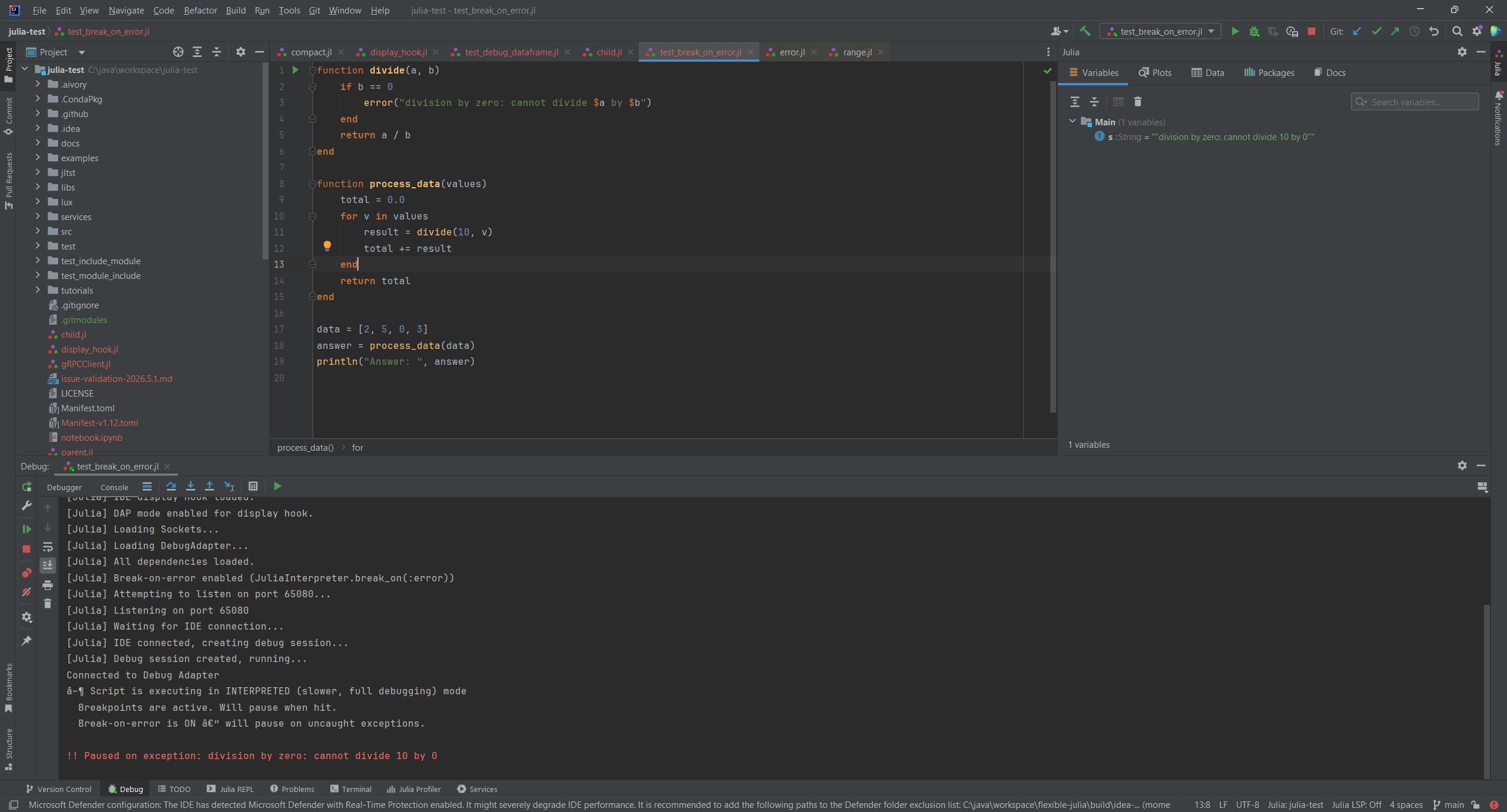The image size is (1507, 812).
Task: Expand the examples folder
Action: (x=38, y=158)
